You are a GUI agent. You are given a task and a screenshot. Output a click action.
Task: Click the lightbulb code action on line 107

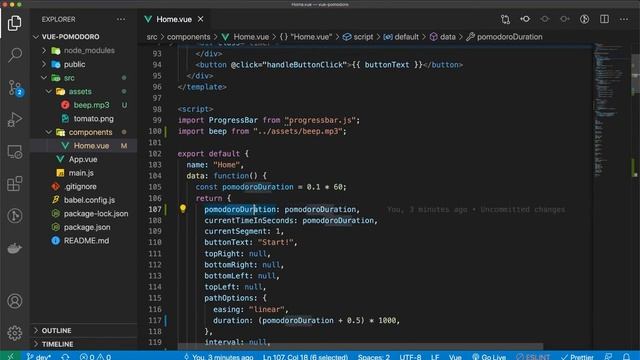tap(183, 209)
